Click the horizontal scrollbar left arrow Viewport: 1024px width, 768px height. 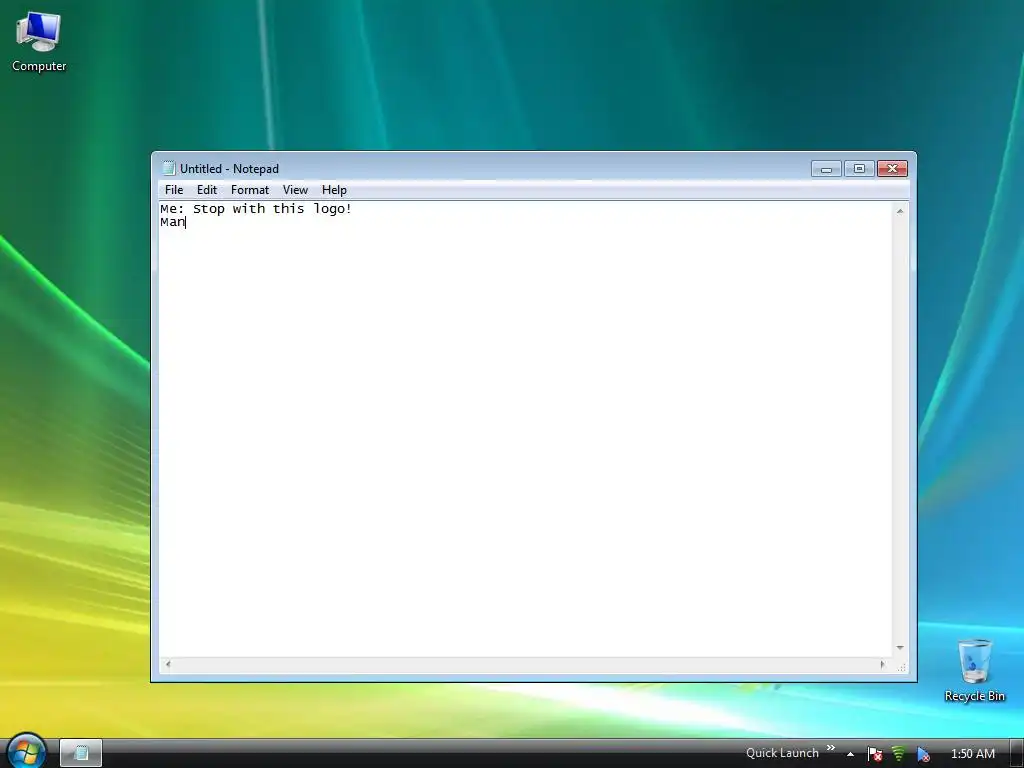point(168,664)
